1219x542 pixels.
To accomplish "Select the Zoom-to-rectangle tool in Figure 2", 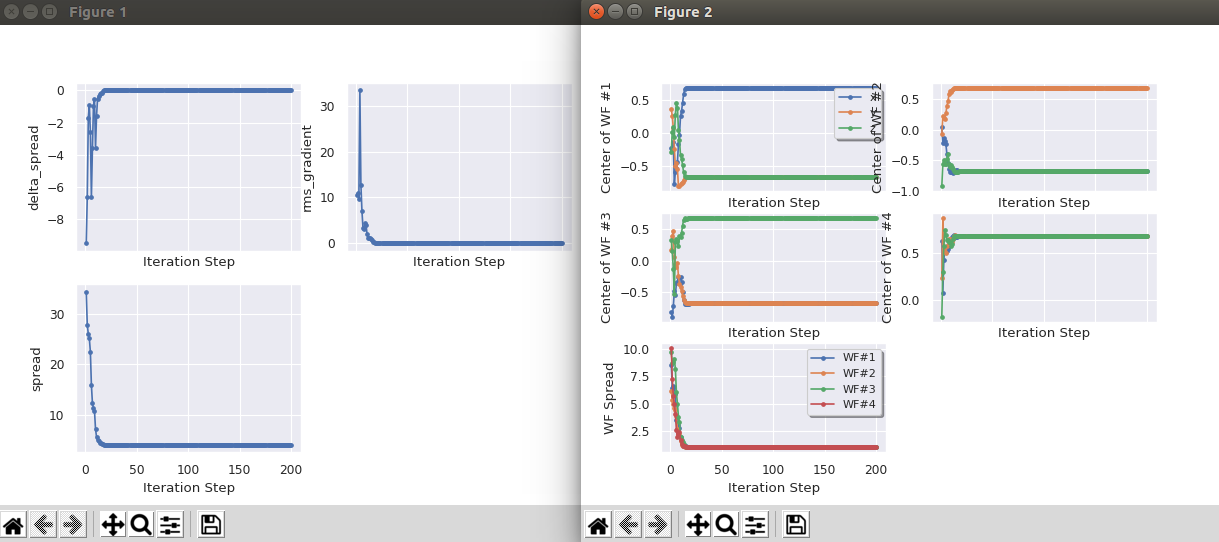I will [726, 524].
